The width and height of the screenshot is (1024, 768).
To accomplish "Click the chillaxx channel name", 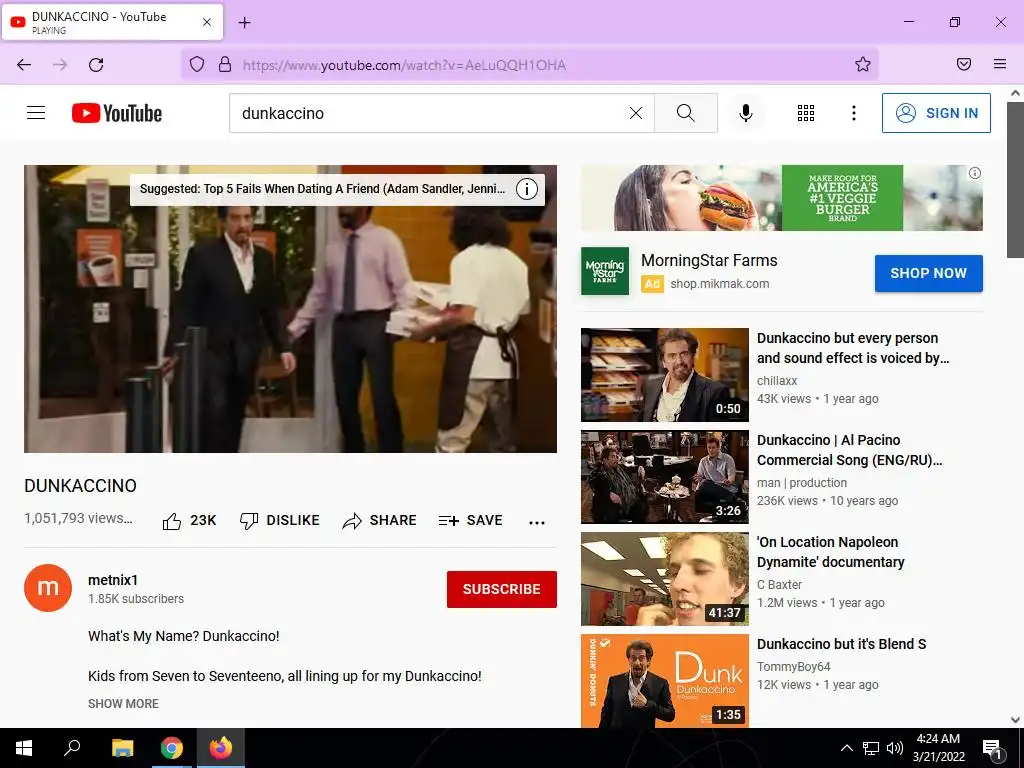I will 777,380.
